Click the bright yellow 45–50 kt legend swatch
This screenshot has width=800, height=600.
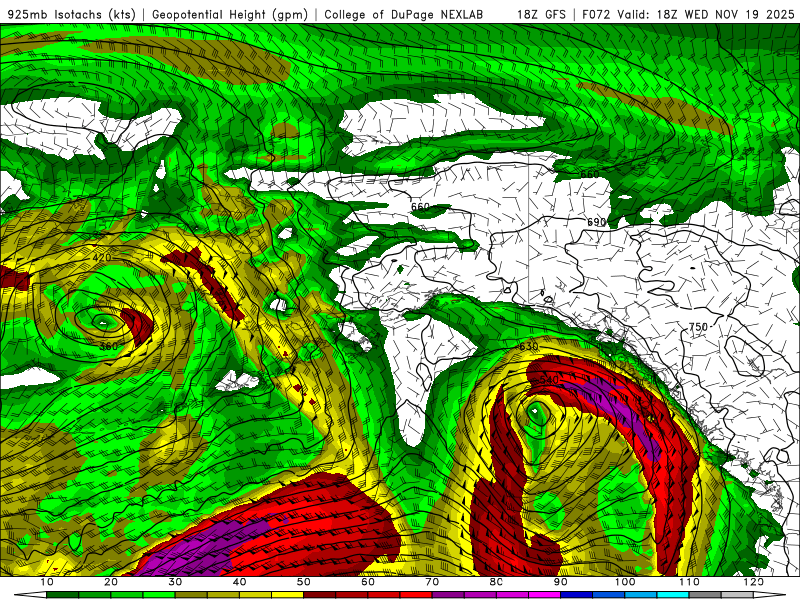click(287, 595)
